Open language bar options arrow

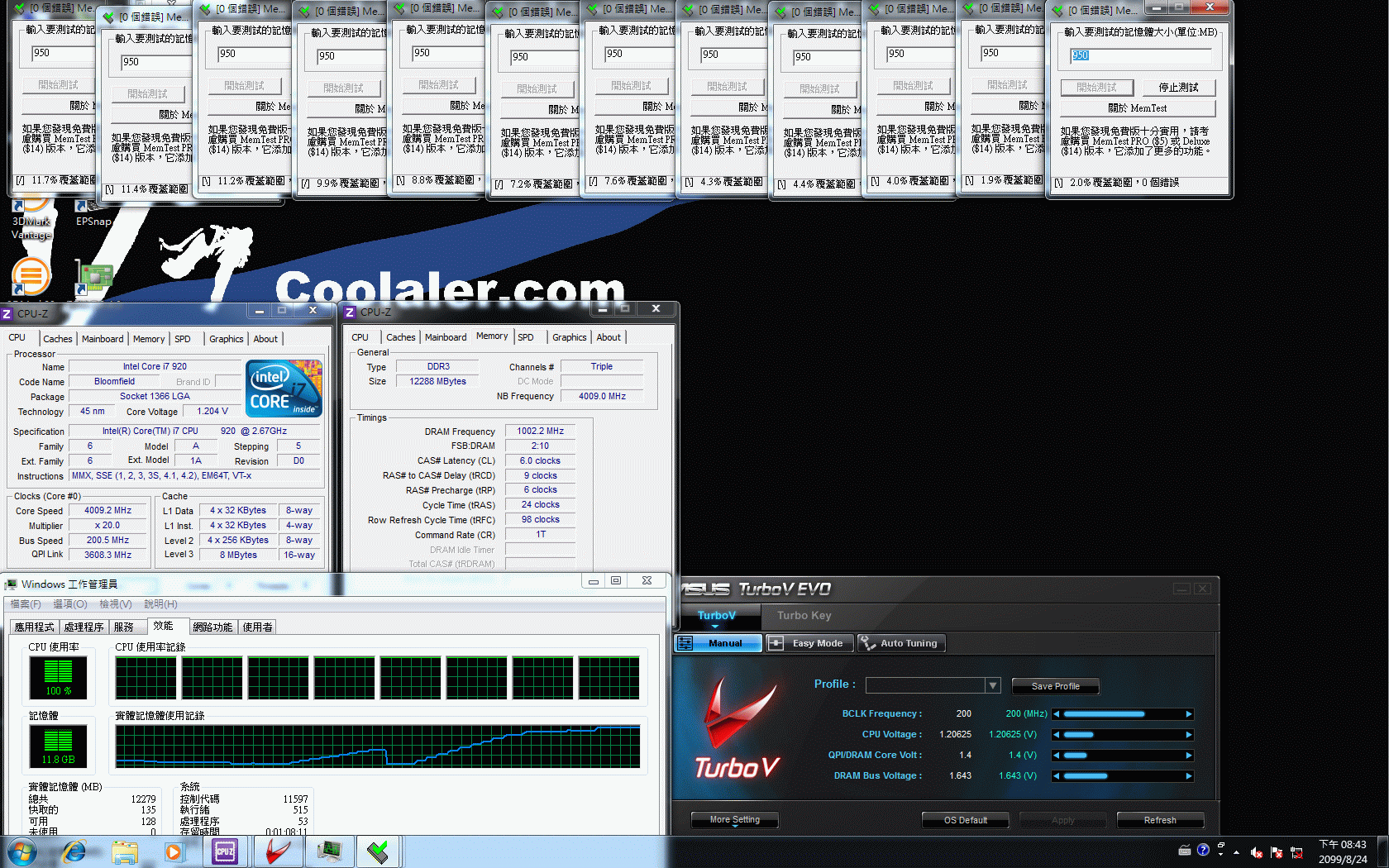1221,854
